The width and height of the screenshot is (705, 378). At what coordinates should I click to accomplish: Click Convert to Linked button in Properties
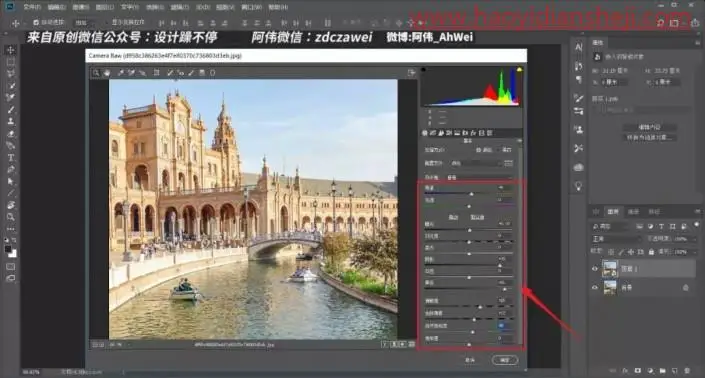(649, 138)
